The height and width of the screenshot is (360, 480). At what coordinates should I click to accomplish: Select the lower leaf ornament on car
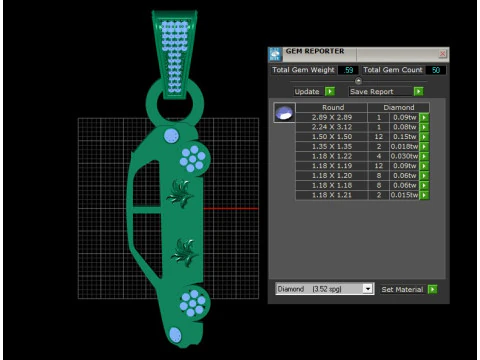click(184, 252)
